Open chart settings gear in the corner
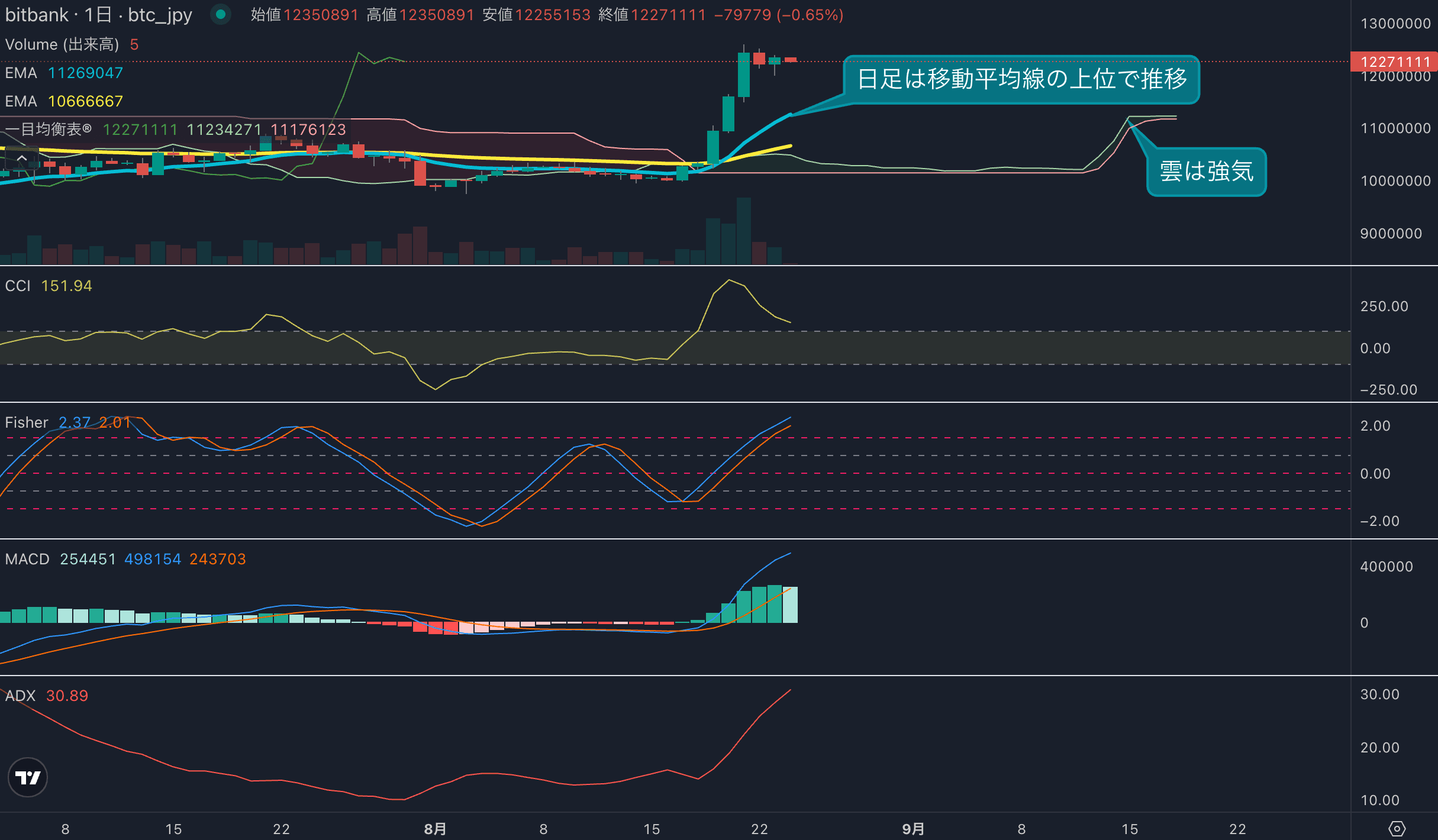The image size is (1438, 840). 1397,828
